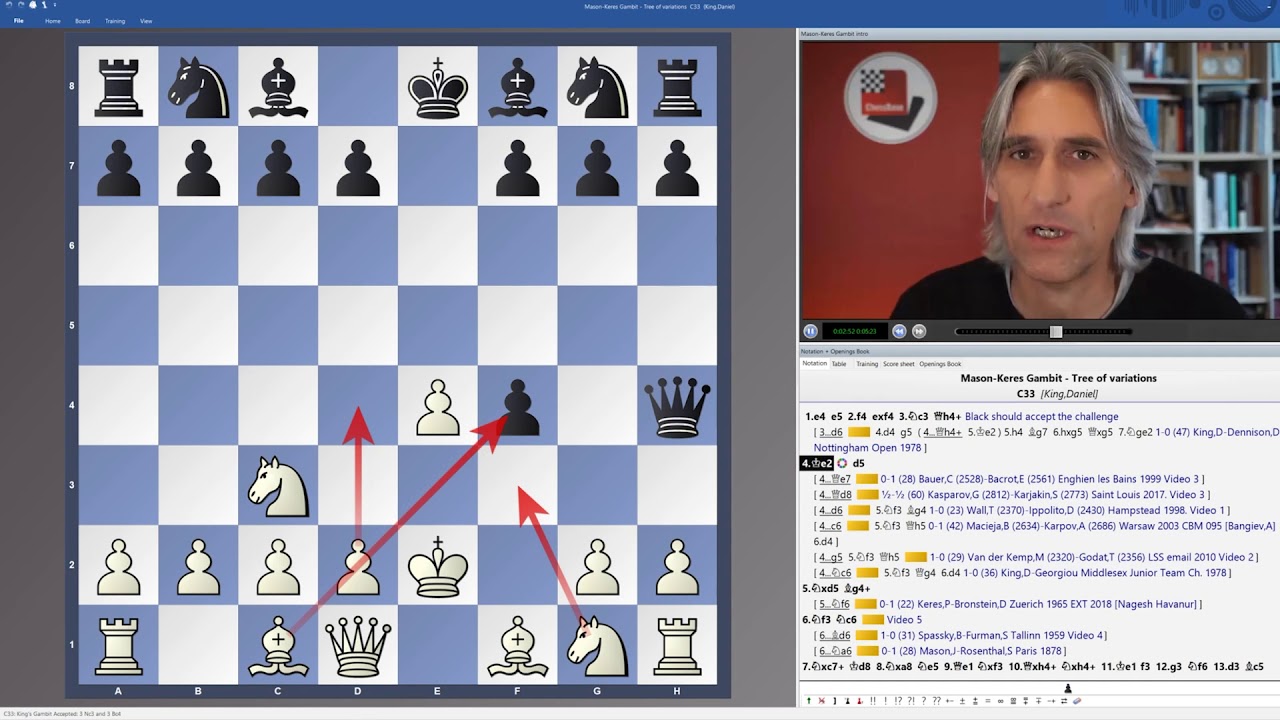Open the Board ribbon tab
The image size is (1280, 720).
tap(82, 21)
